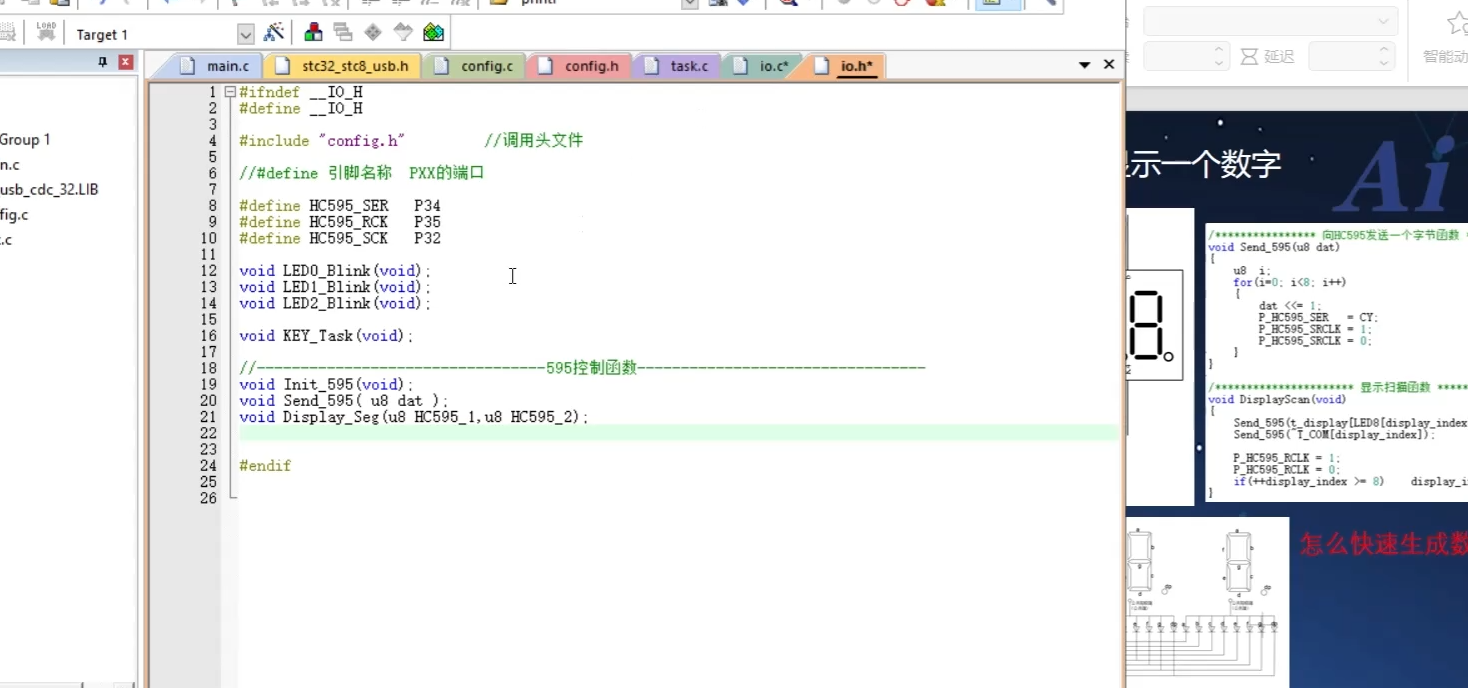The height and width of the screenshot is (688, 1468).
Task: Click the red '怎么快速生成数' slide heading
Action: [1384, 544]
